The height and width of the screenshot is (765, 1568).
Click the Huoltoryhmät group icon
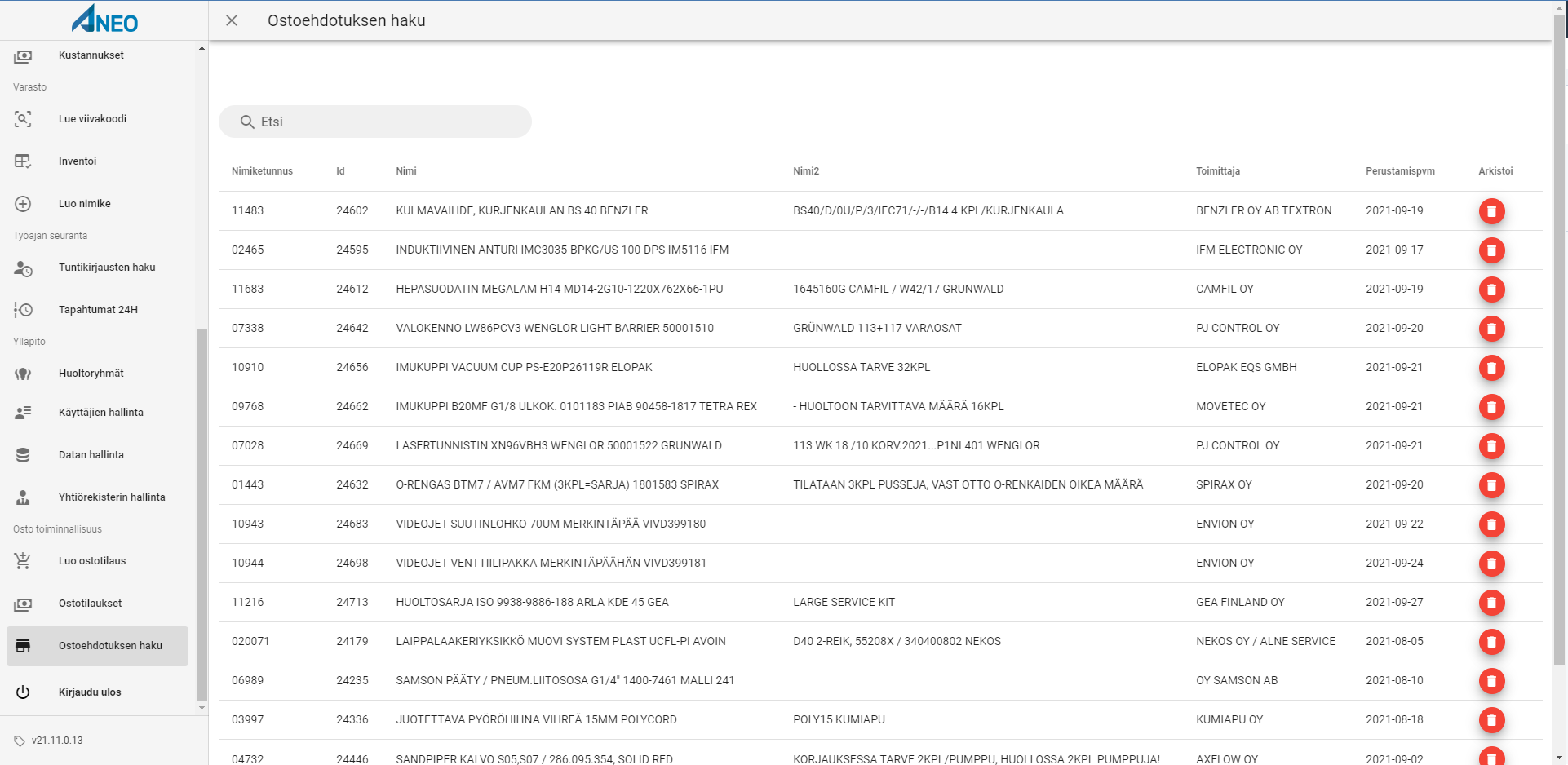point(23,374)
